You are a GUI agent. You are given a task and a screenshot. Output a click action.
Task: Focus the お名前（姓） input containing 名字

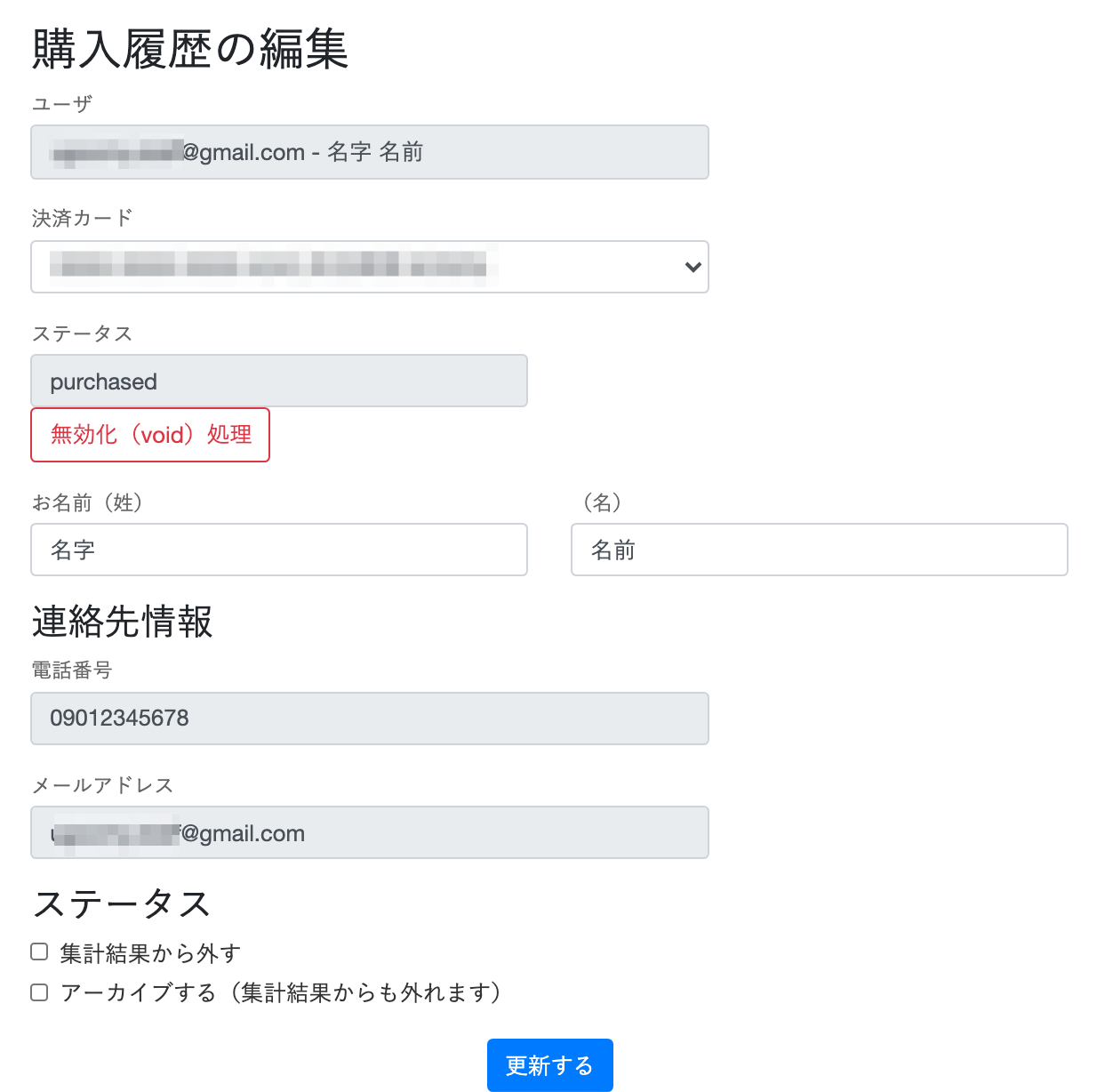(279, 550)
